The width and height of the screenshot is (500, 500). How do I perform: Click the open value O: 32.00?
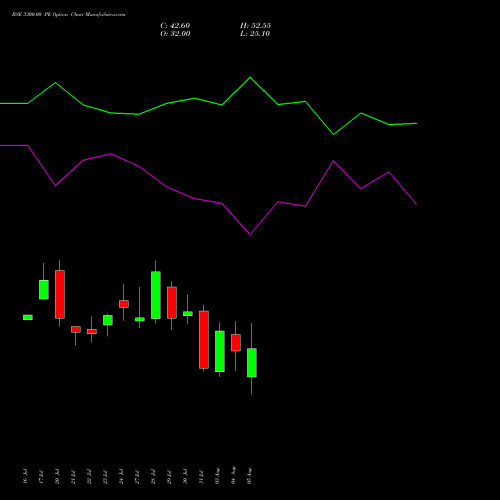[175, 34]
